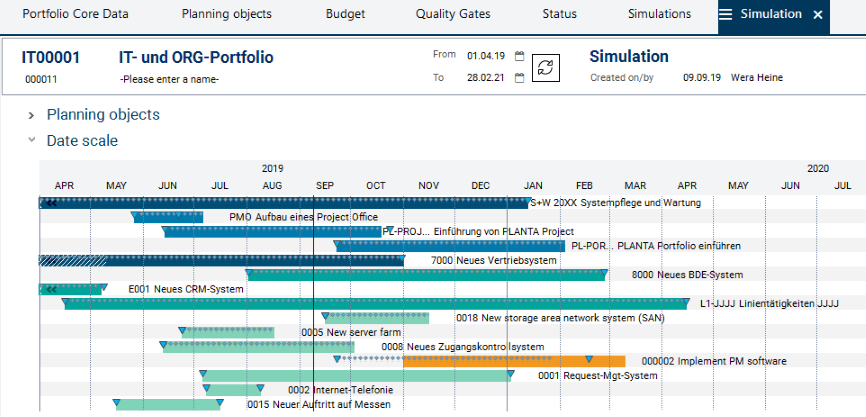
Task: Open the From date calendar picker
Action: pos(519,57)
